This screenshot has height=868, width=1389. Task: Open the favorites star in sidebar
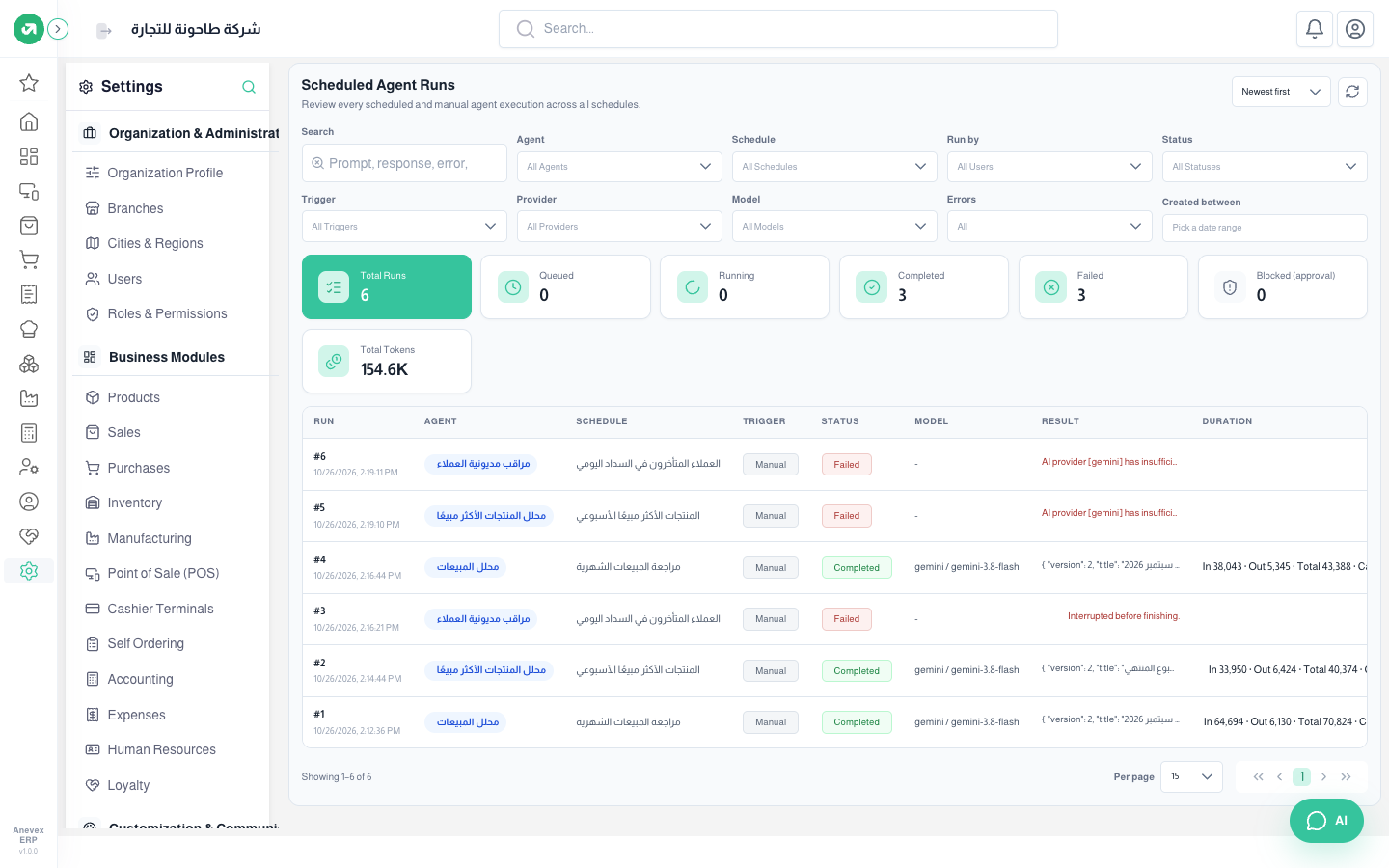[x=29, y=83]
